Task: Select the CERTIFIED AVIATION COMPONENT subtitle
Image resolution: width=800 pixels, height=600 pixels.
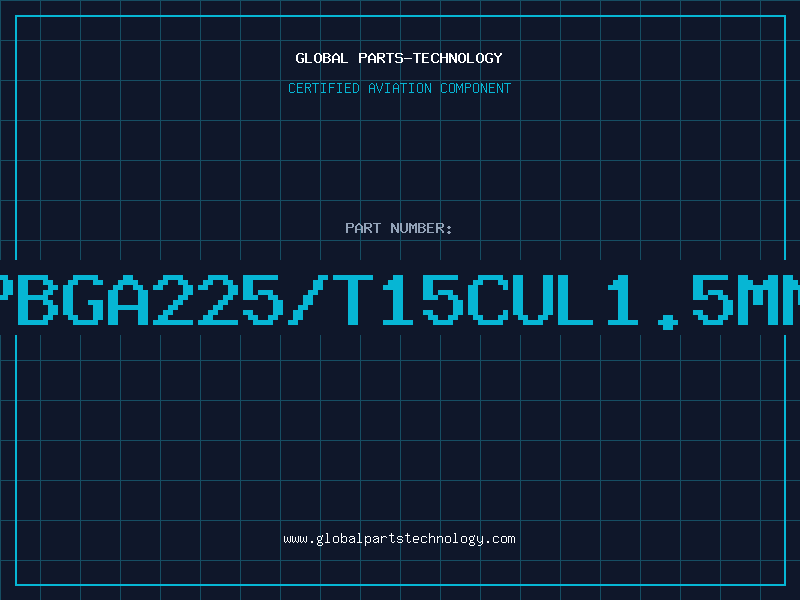Action: tap(399, 88)
